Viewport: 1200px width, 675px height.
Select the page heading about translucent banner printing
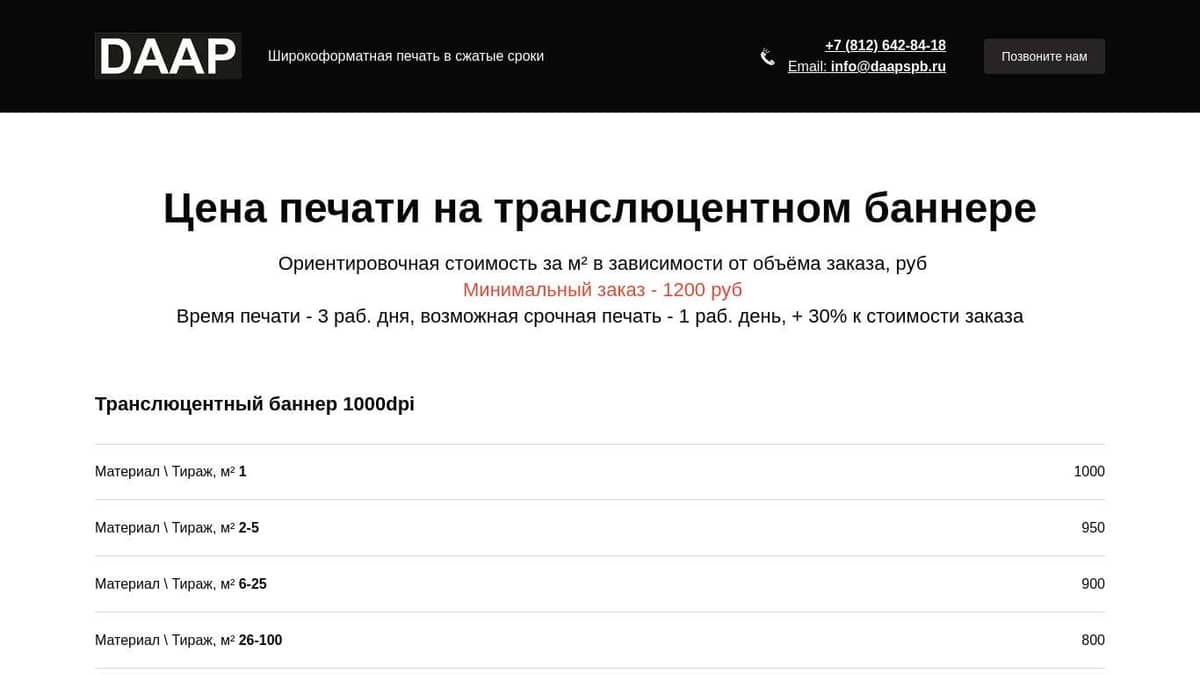[600, 208]
